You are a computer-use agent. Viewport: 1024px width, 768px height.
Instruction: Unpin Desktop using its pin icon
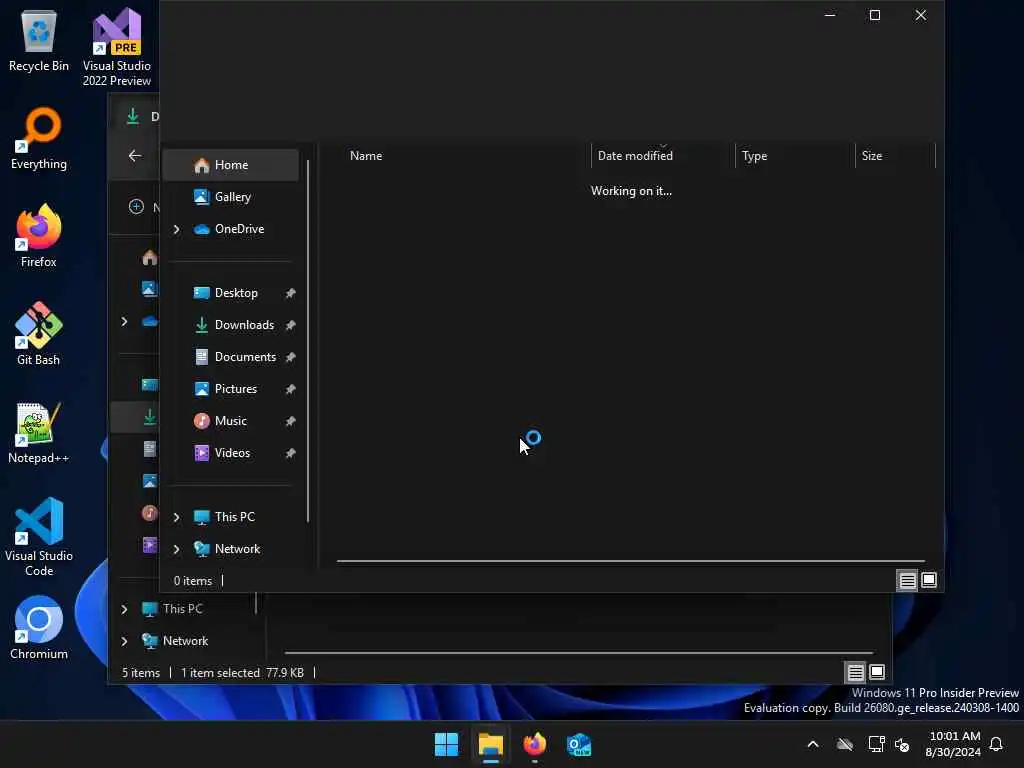(x=291, y=293)
